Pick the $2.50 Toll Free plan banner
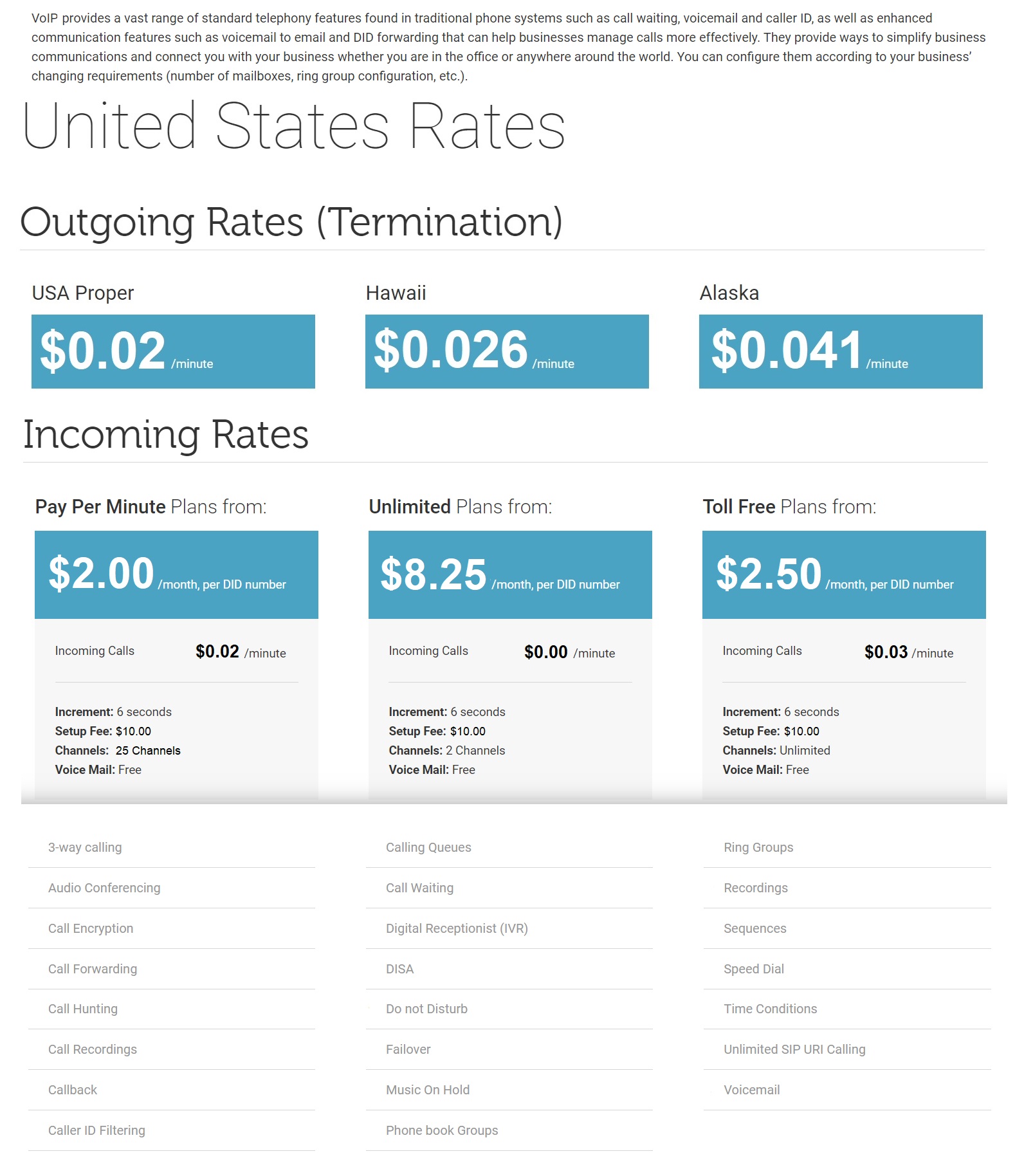Image resolution: width=1015 pixels, height=1176 pixels. [x=844, y=574]
